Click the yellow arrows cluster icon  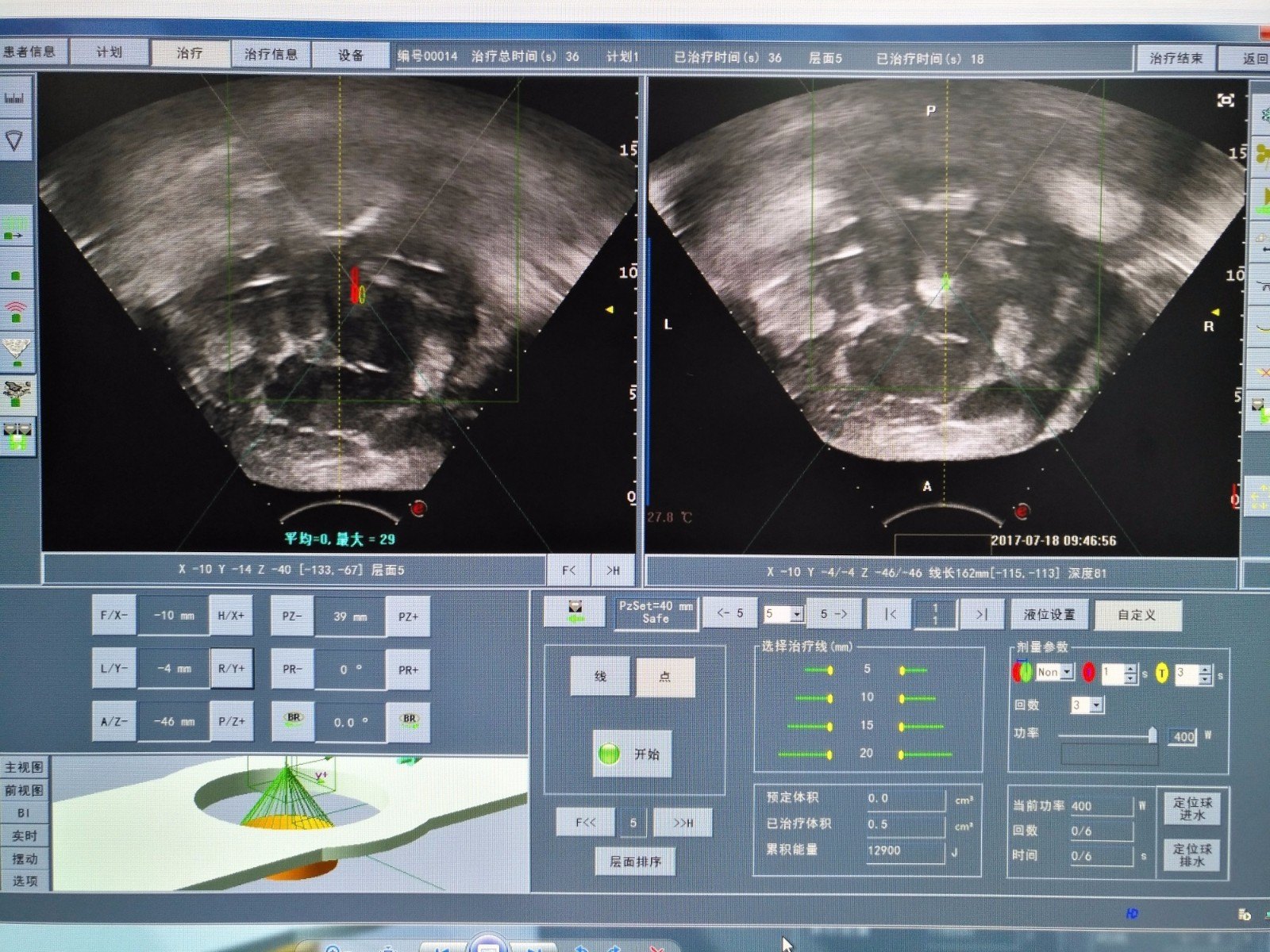[x=1258, y=497]
